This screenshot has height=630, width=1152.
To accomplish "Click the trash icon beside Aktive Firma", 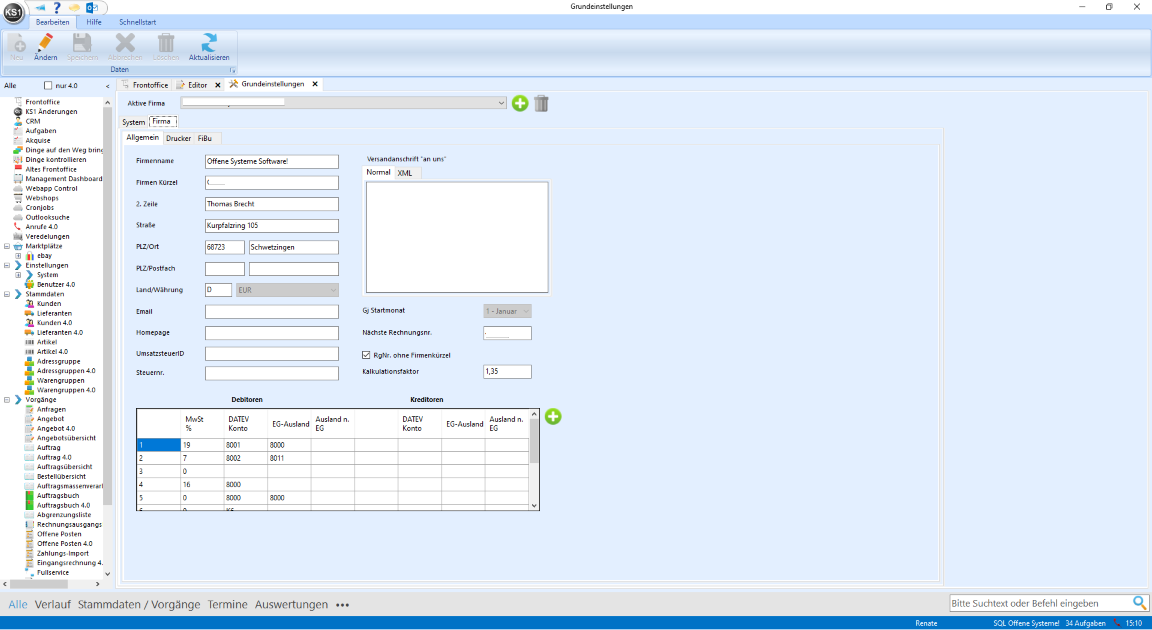I will point(541,103).
